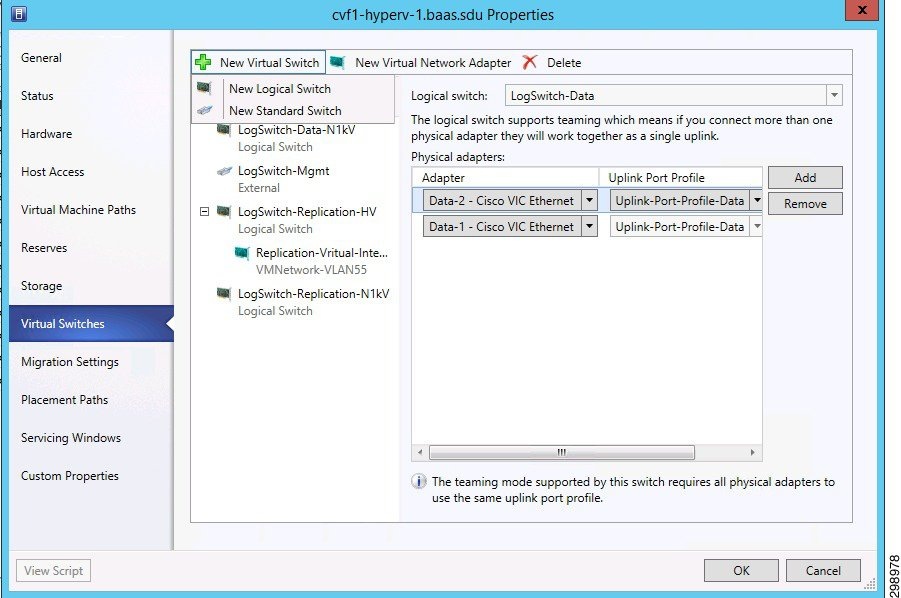
Task: Open the Logical switch LogSwitch-Data dropdown
Action: pyautogui.click(x=834, y=95)
